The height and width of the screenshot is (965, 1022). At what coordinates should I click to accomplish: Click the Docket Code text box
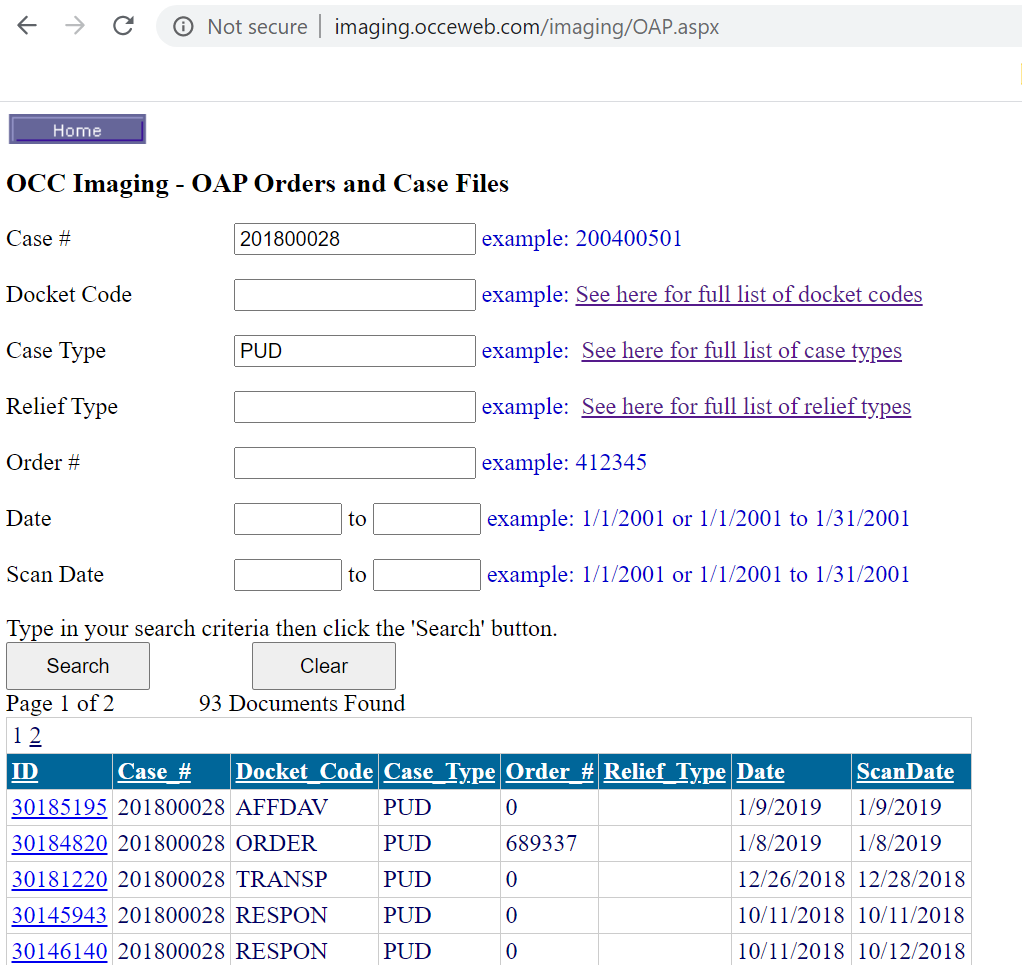click(x=354, y=295)
